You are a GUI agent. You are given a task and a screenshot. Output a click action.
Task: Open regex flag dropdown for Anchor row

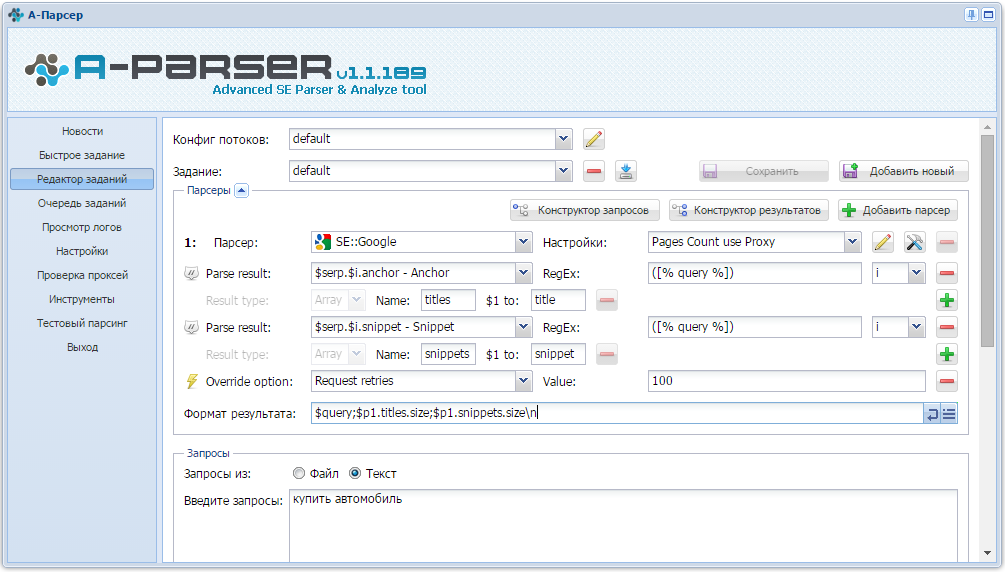[x=917, y=273]
